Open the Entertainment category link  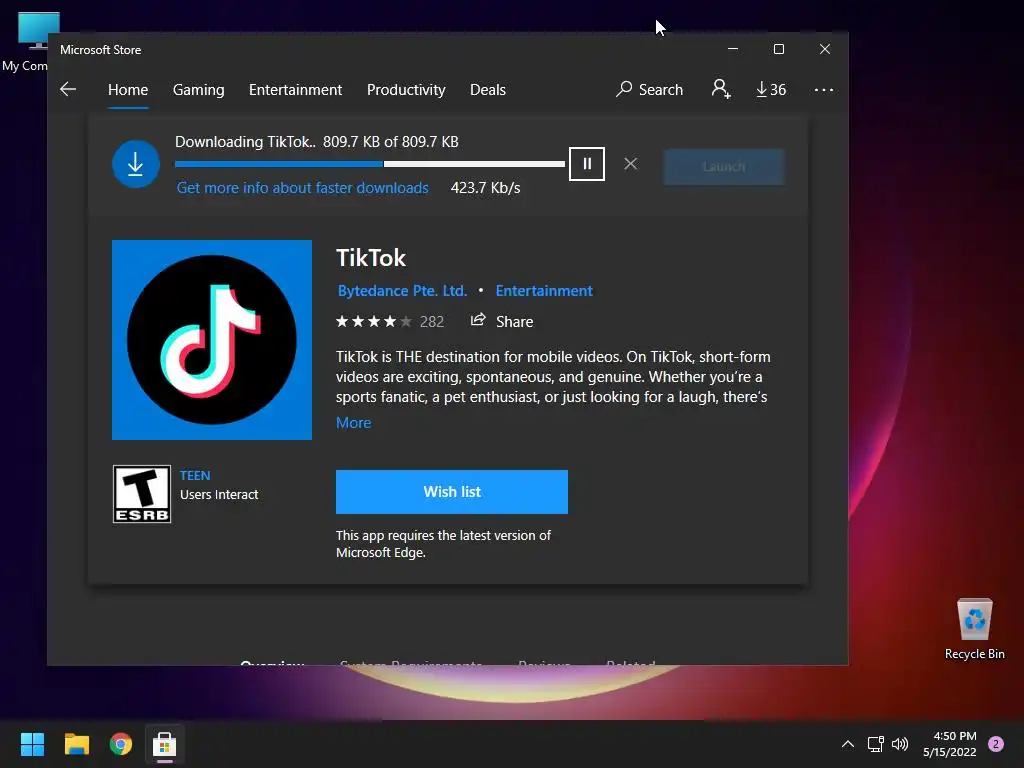[x=544, y=291]
